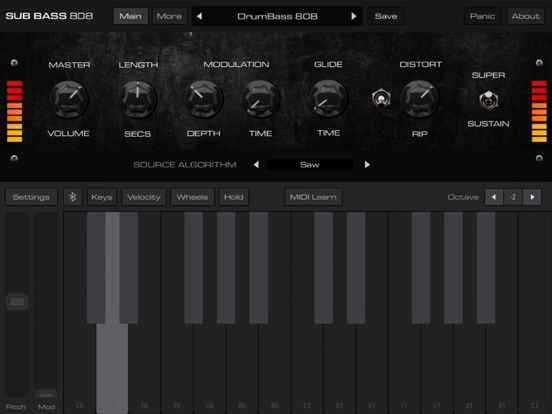Toggle the Velocity option

(144, 197)
